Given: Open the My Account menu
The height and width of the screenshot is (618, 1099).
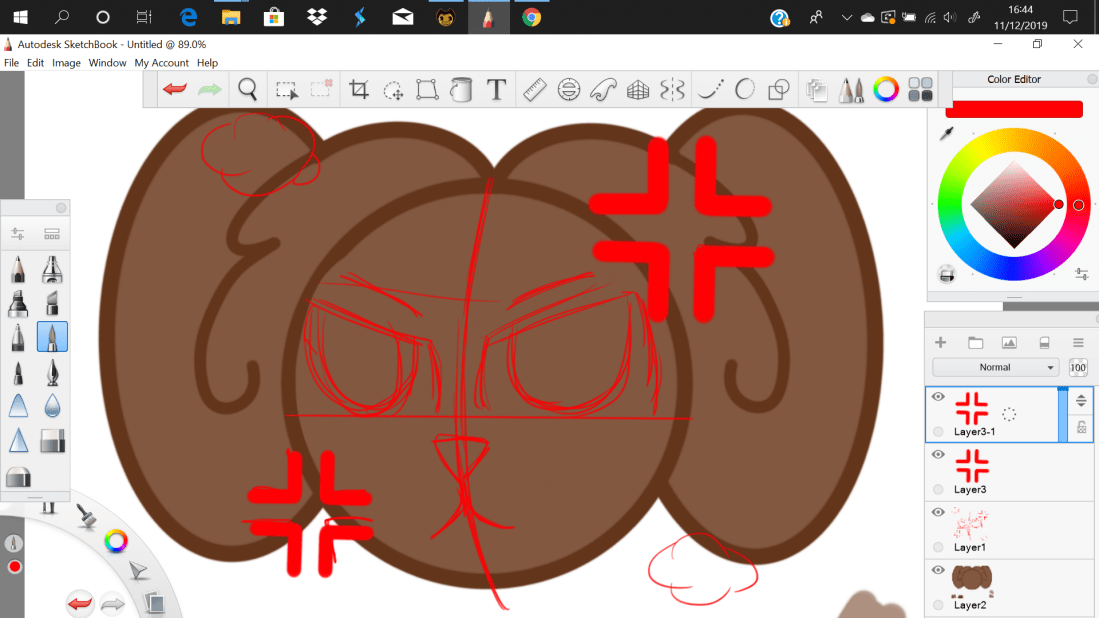Looking at the screenshot, I should click(161, 63).
